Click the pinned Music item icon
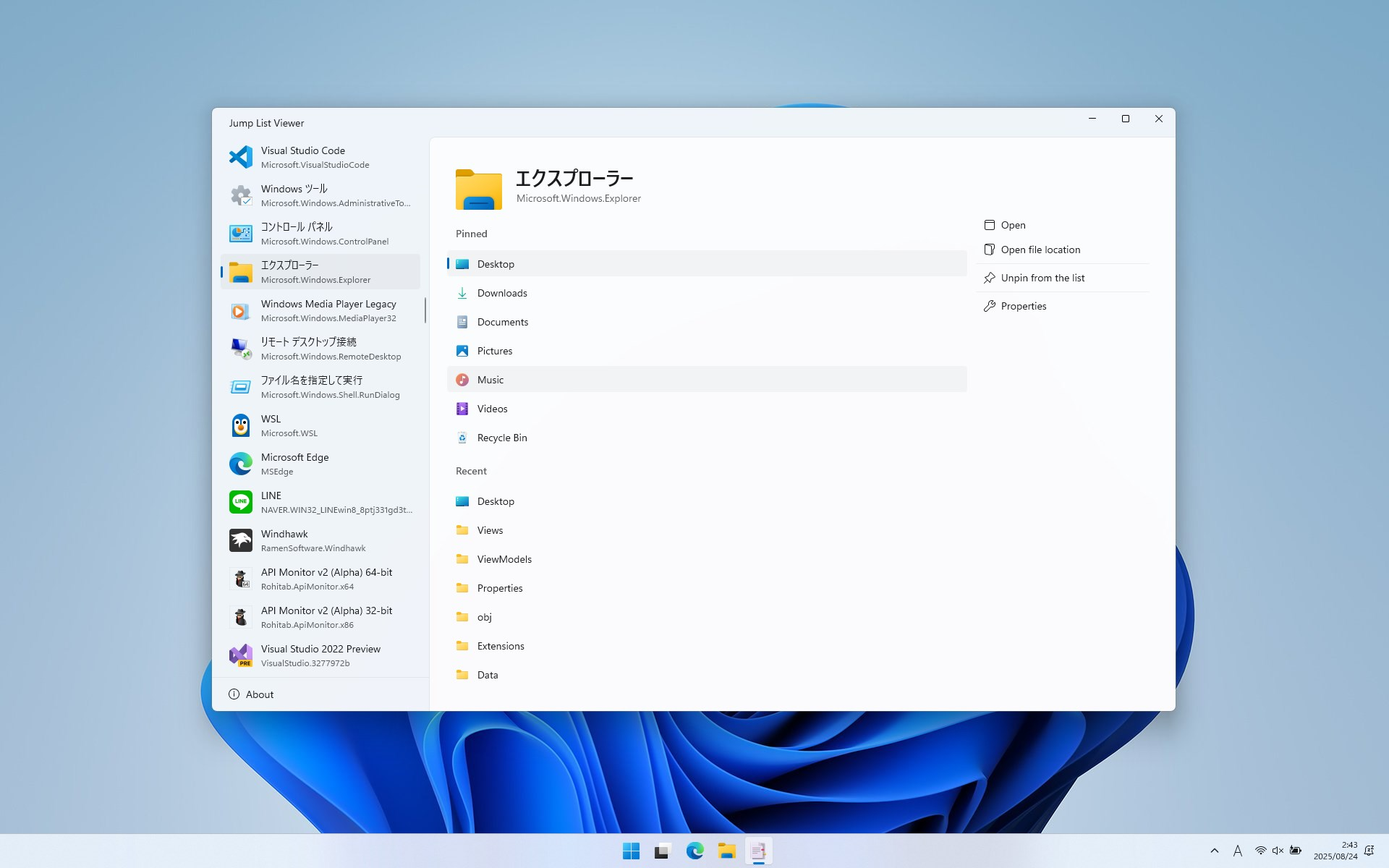 462,380
